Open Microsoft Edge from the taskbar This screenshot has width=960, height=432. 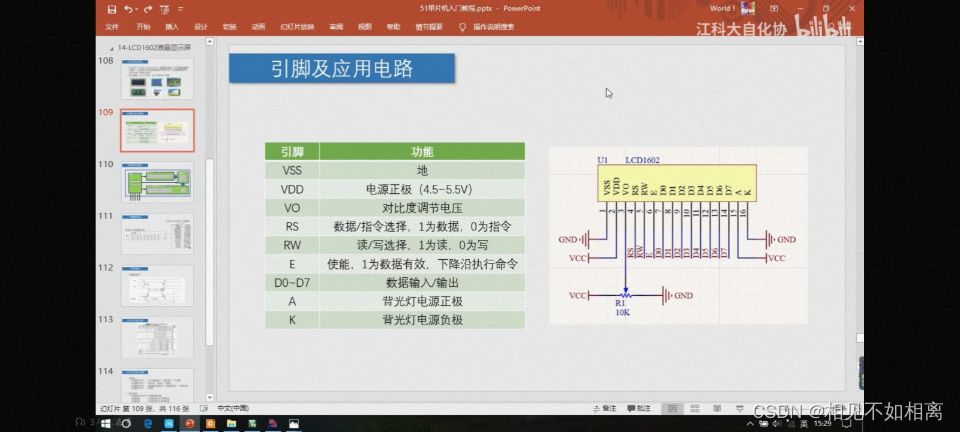148,423
